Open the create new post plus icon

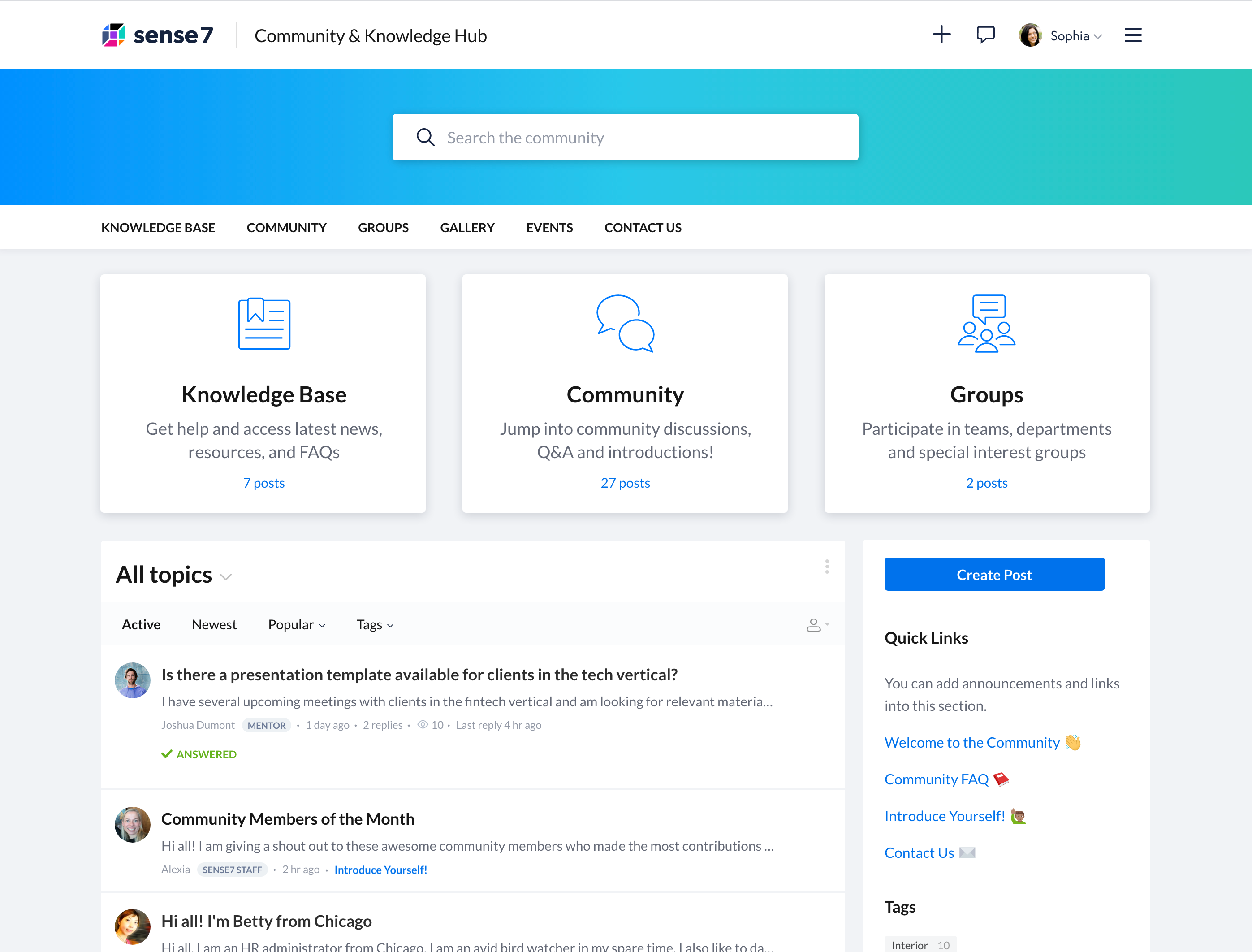coord(941,35)
